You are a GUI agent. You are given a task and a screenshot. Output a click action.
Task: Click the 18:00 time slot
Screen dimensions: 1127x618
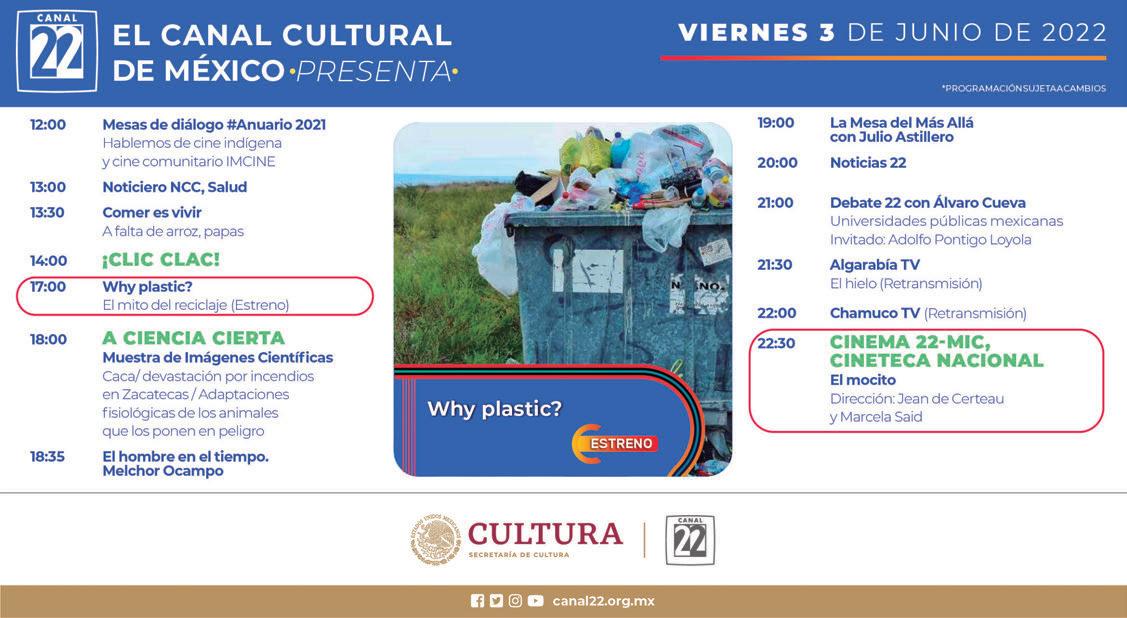[48, 340]
